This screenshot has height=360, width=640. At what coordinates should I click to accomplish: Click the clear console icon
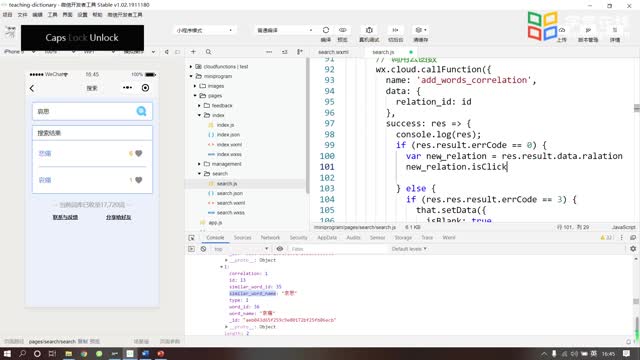pos(203,249)
